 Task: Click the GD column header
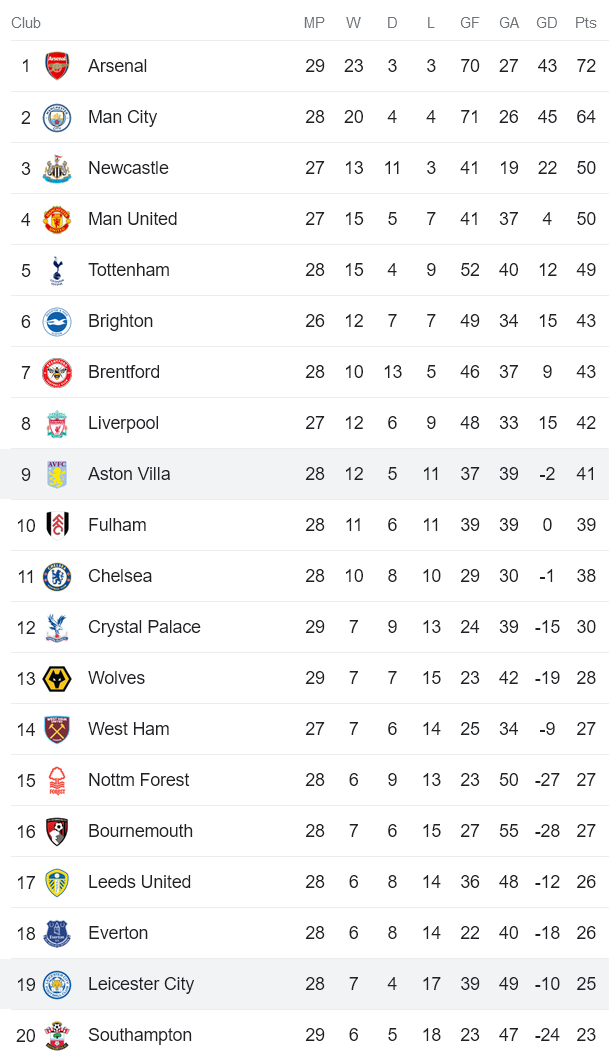point(546,23)
